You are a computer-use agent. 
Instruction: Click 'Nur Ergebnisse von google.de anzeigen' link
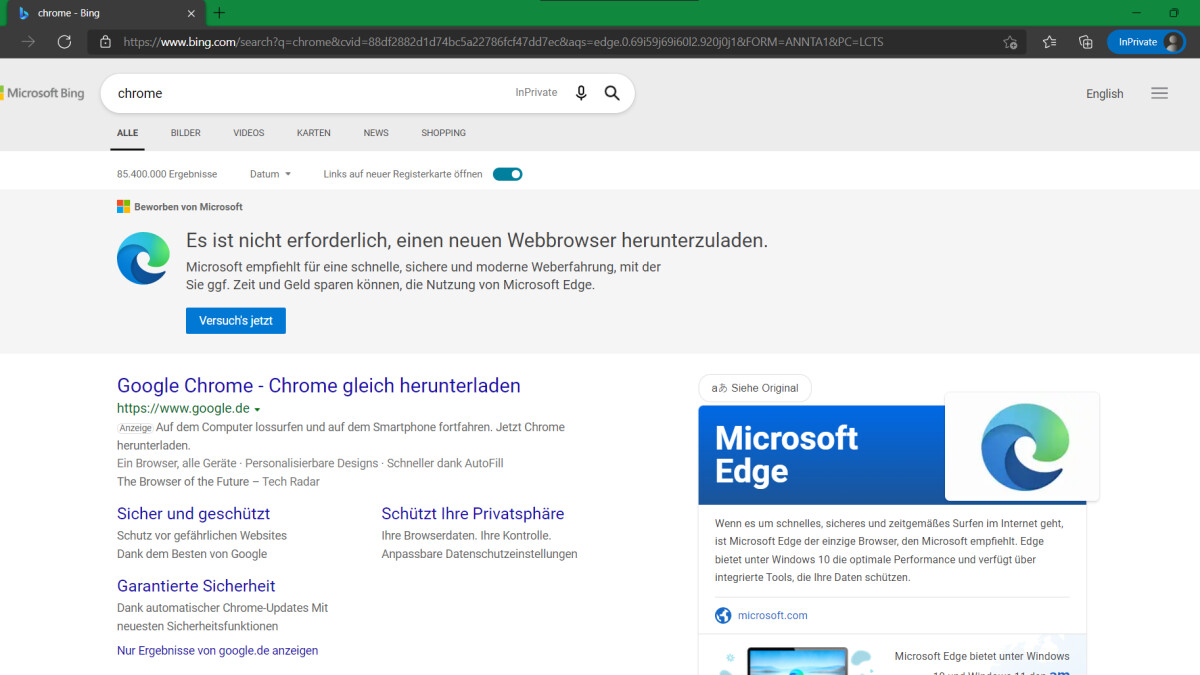pyautogui.click(x=217, y=650)
